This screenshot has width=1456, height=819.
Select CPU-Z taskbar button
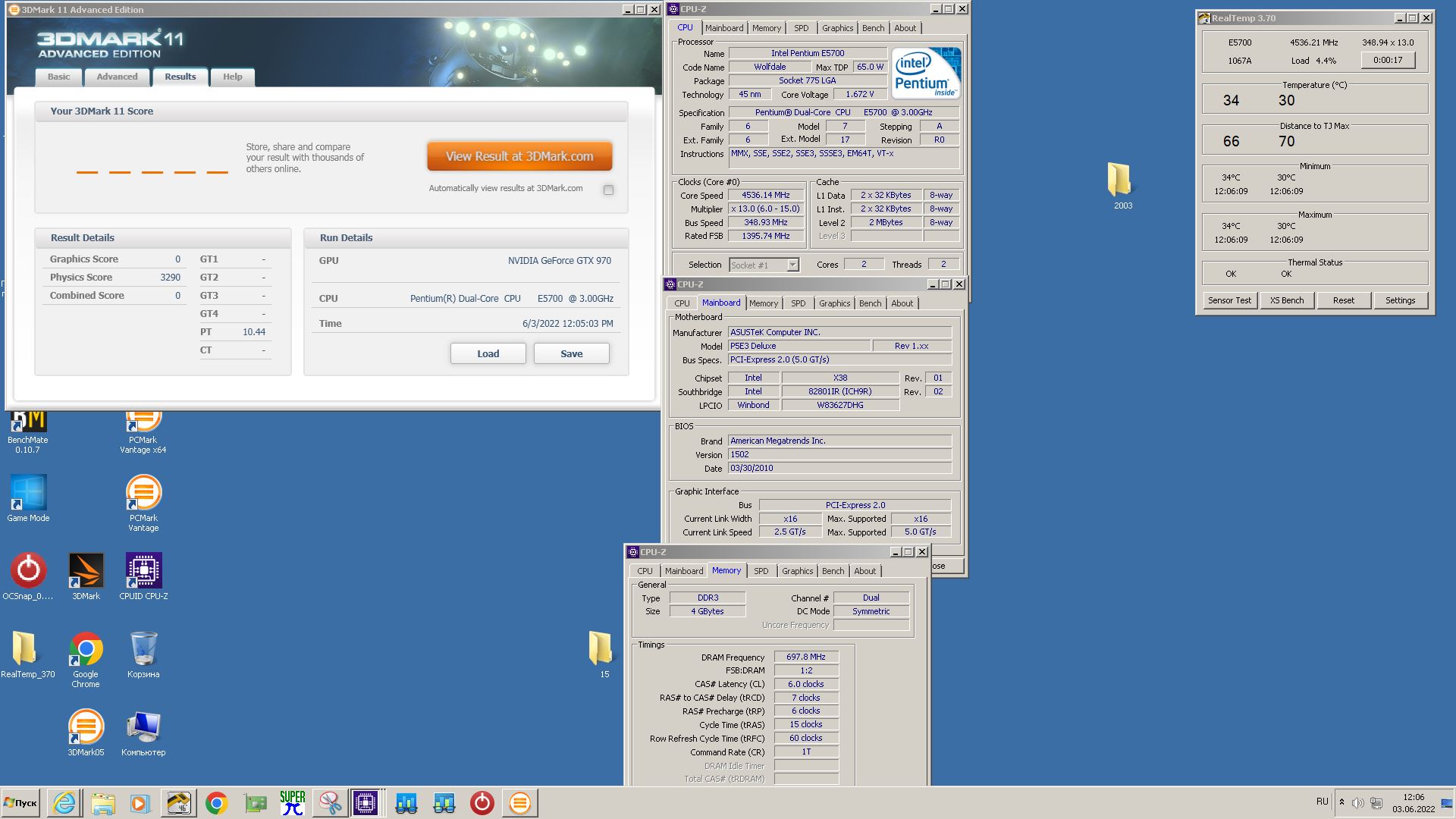pyautogui.click(x=366, y=803)
